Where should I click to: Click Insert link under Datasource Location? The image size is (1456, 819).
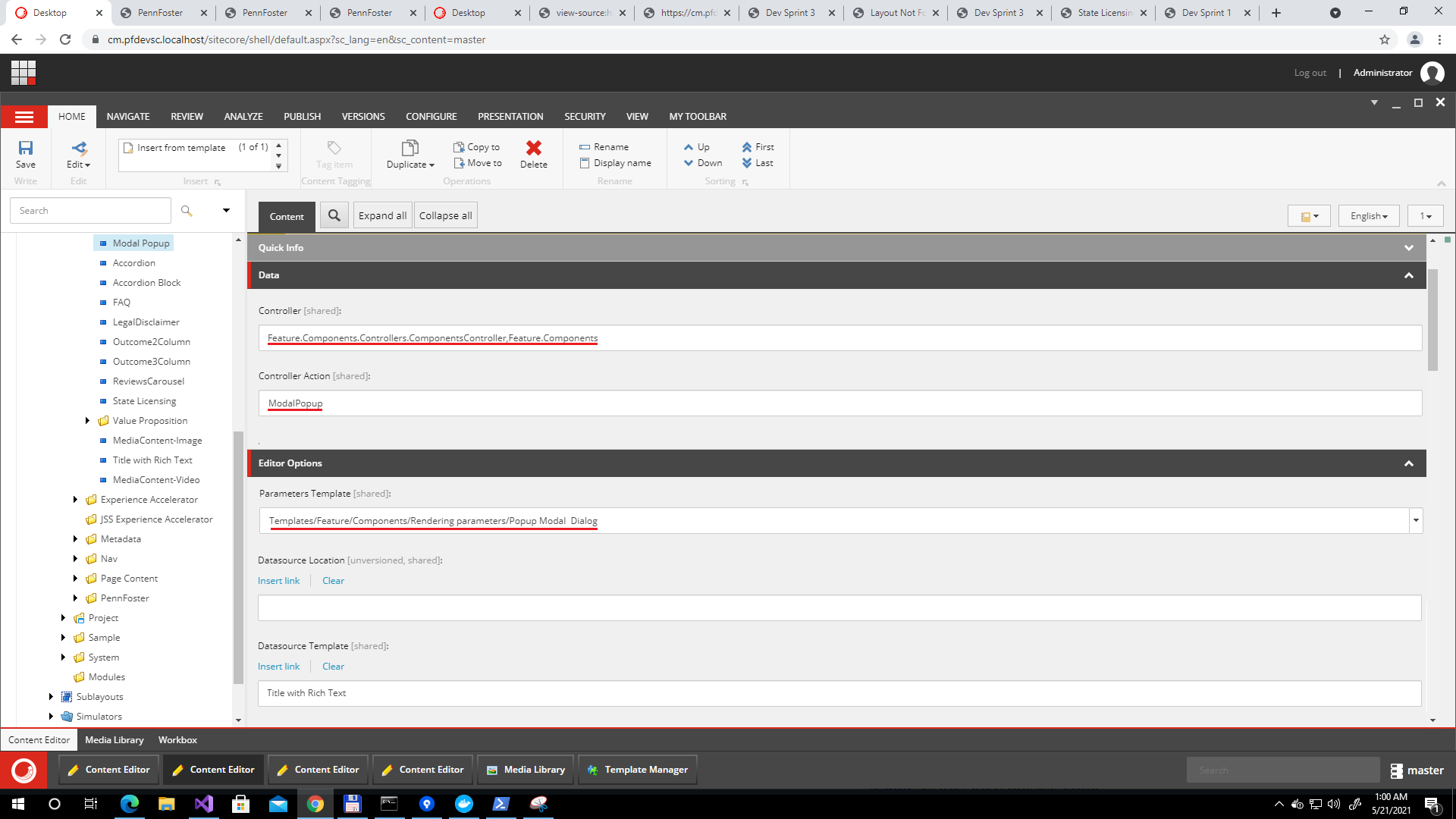(278, 581)
